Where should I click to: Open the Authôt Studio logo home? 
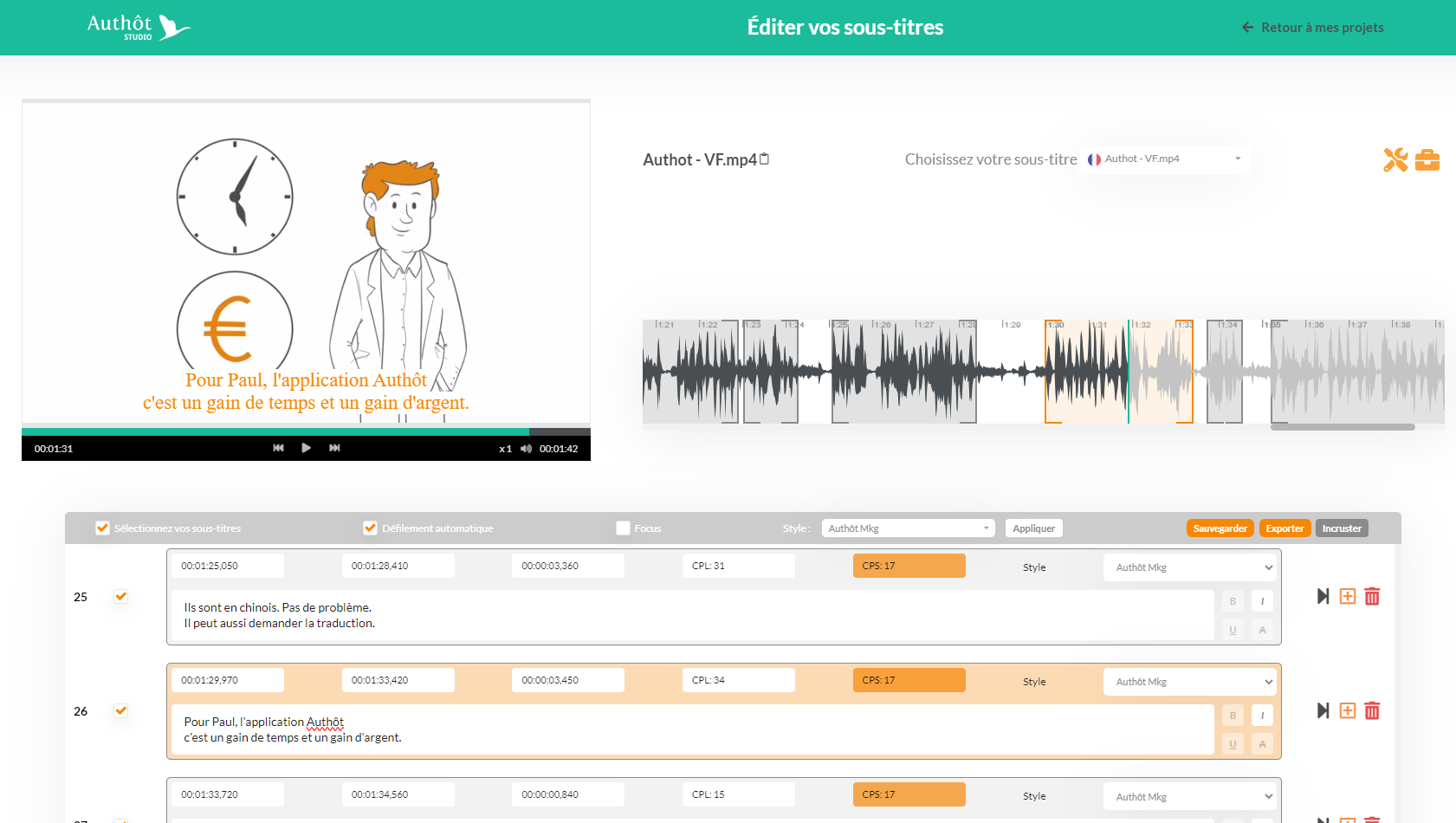139,27
